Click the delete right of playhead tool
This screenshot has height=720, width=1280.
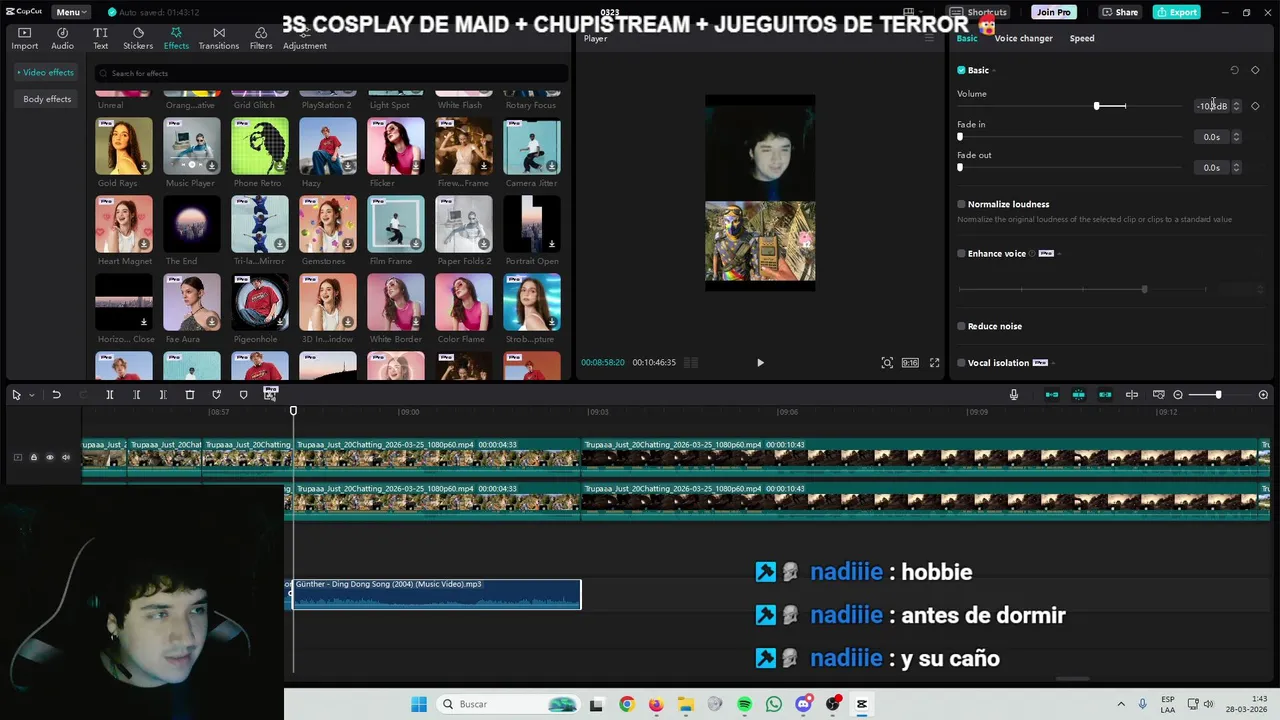pos(163,395)
